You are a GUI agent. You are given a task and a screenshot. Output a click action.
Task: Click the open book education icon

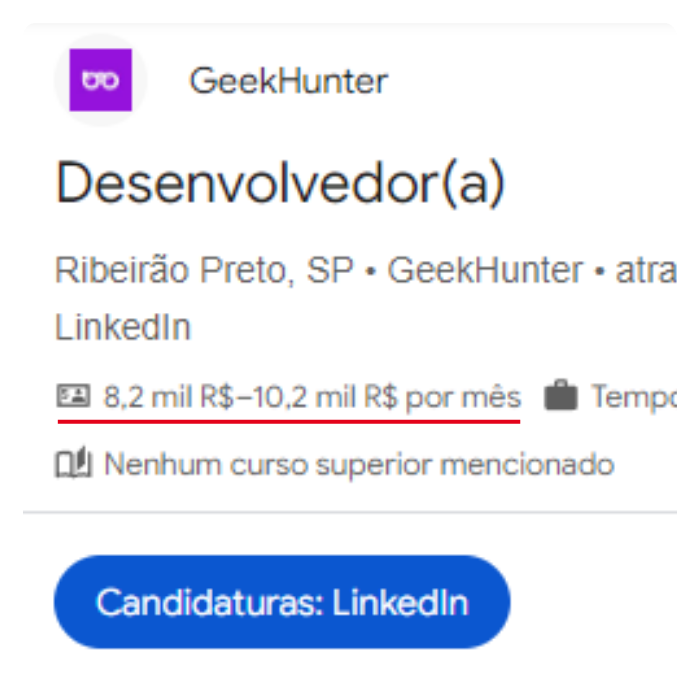[x=74, y=462]
